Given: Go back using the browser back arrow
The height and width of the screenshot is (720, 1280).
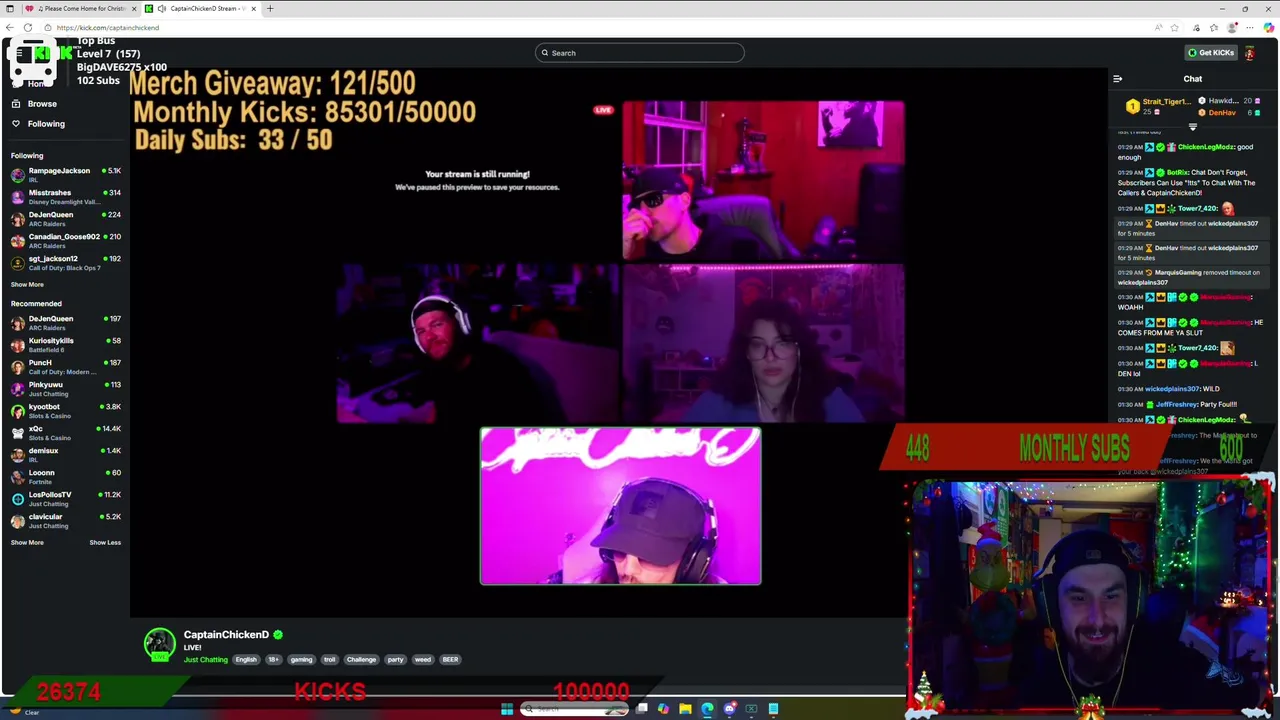Looking at the screenshot, I should point(12,27).
